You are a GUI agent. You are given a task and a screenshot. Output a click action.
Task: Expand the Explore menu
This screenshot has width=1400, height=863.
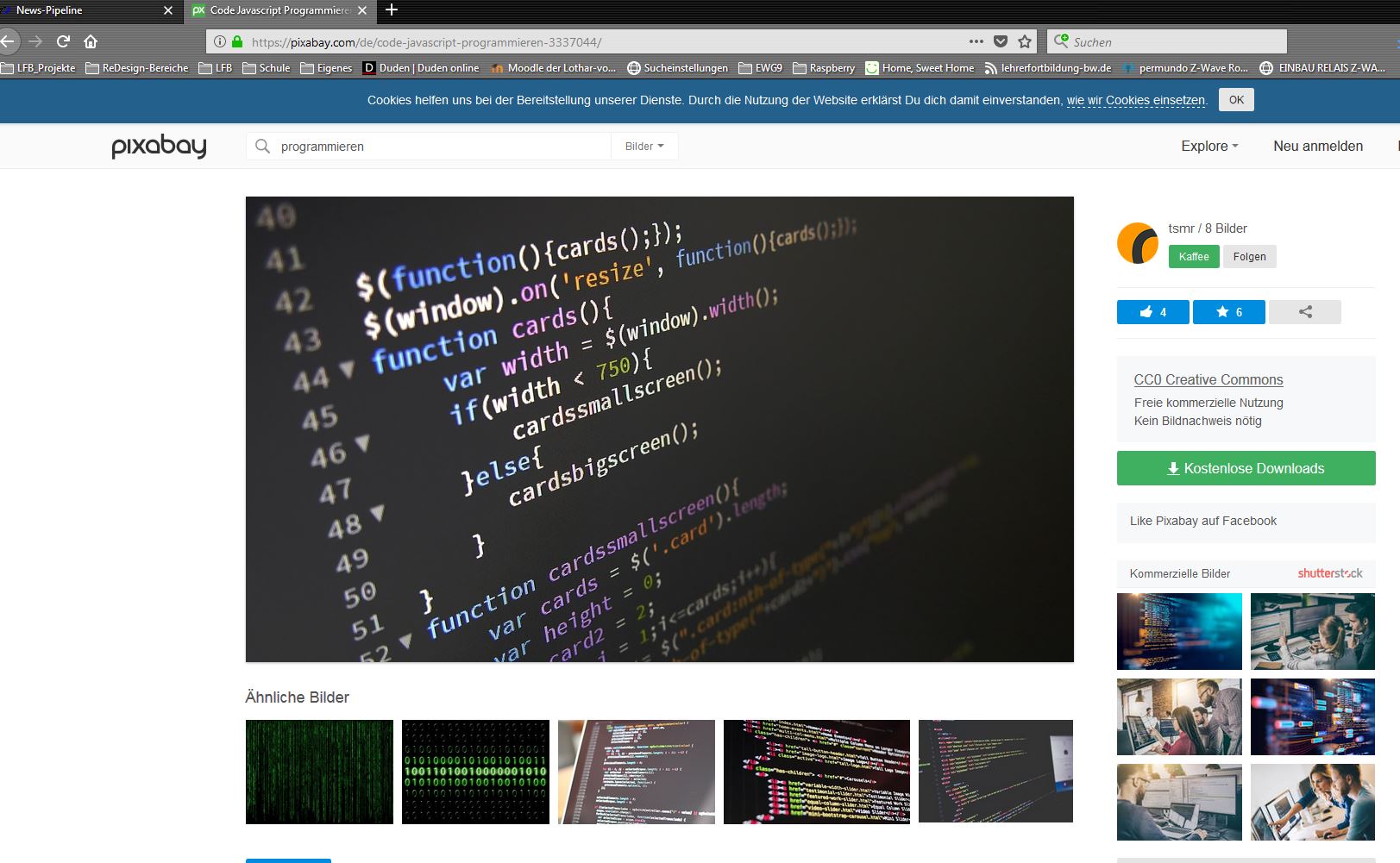coord(1209,147)
